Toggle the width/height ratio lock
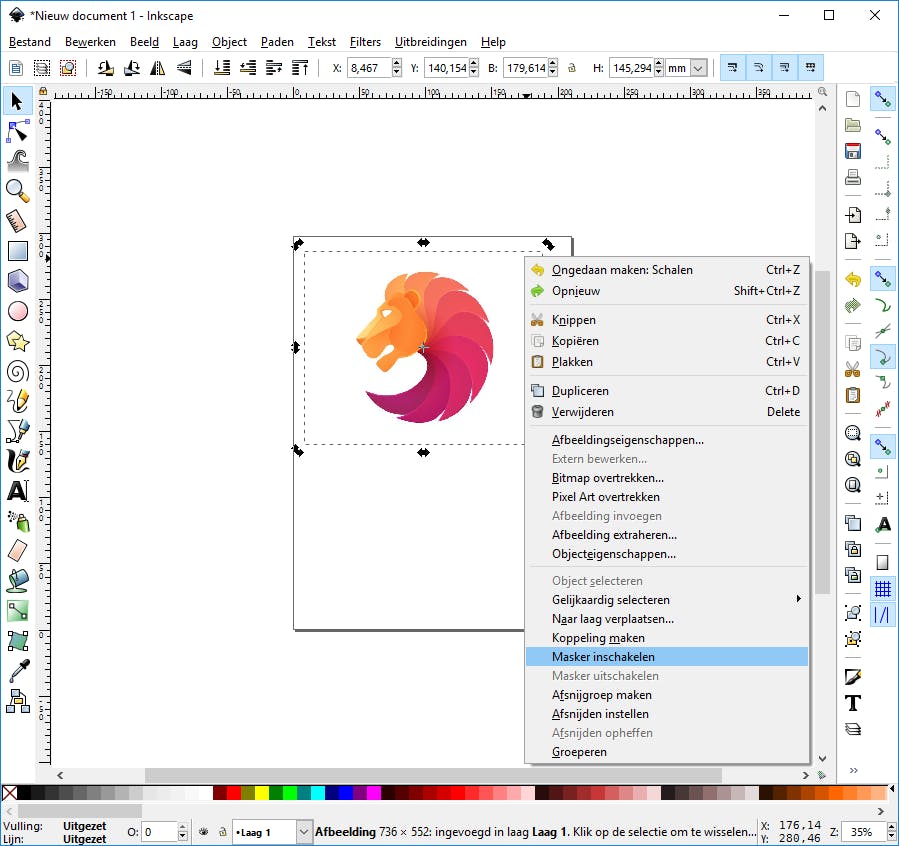This screenshot has width=899, height=846. 571,68
